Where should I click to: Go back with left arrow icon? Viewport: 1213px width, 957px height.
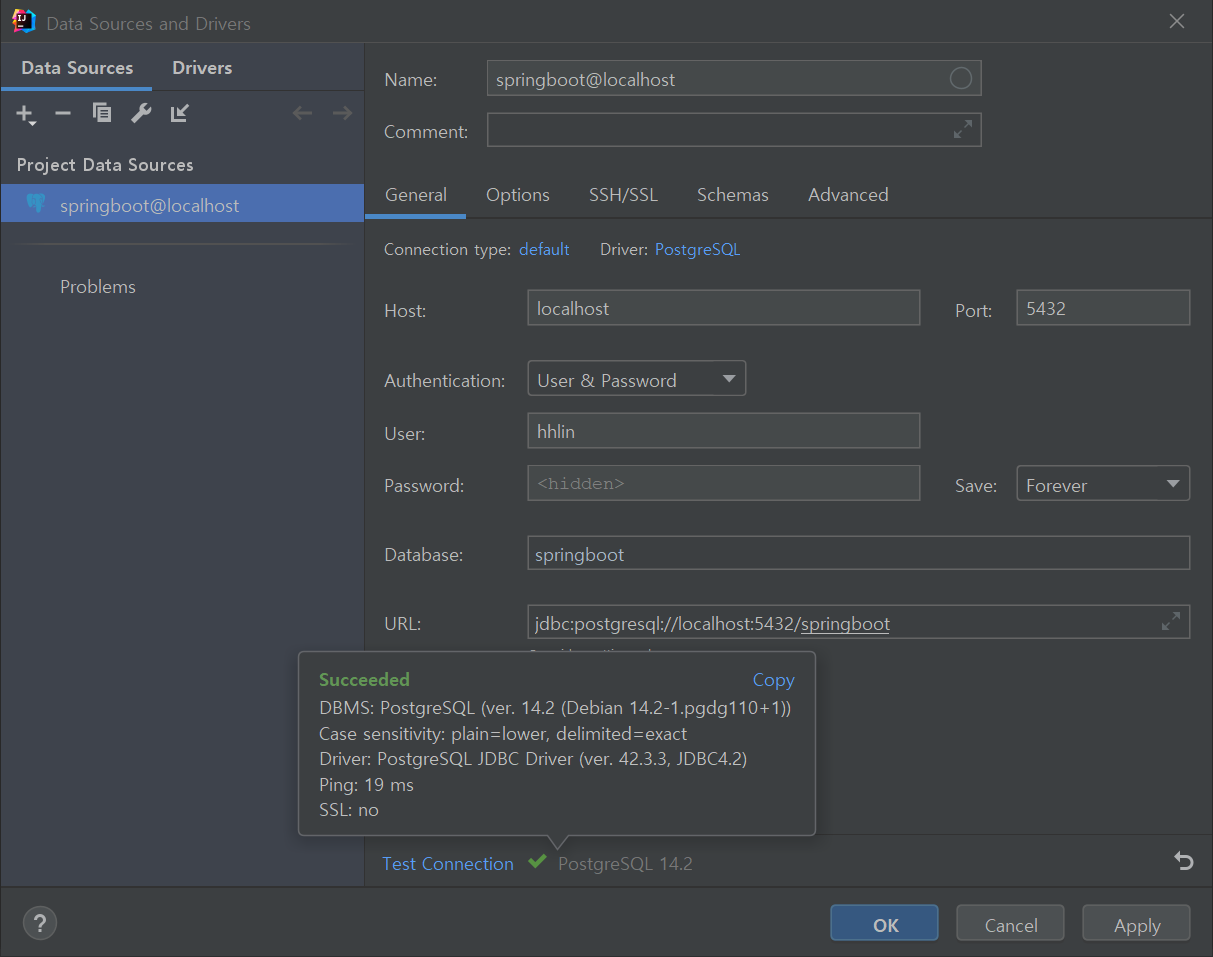click(x=302, y=113)
